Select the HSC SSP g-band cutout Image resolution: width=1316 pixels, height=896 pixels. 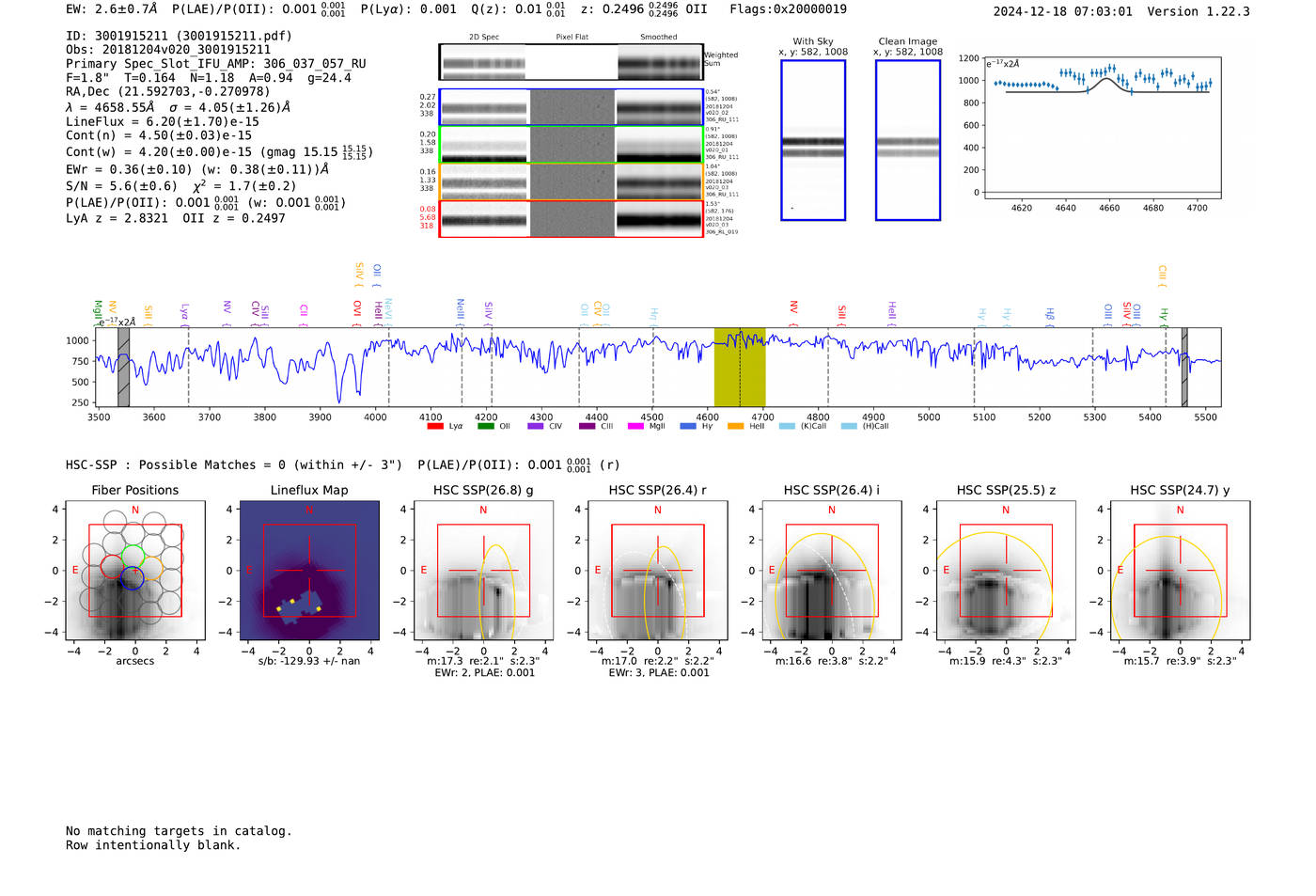coord(483,571)
